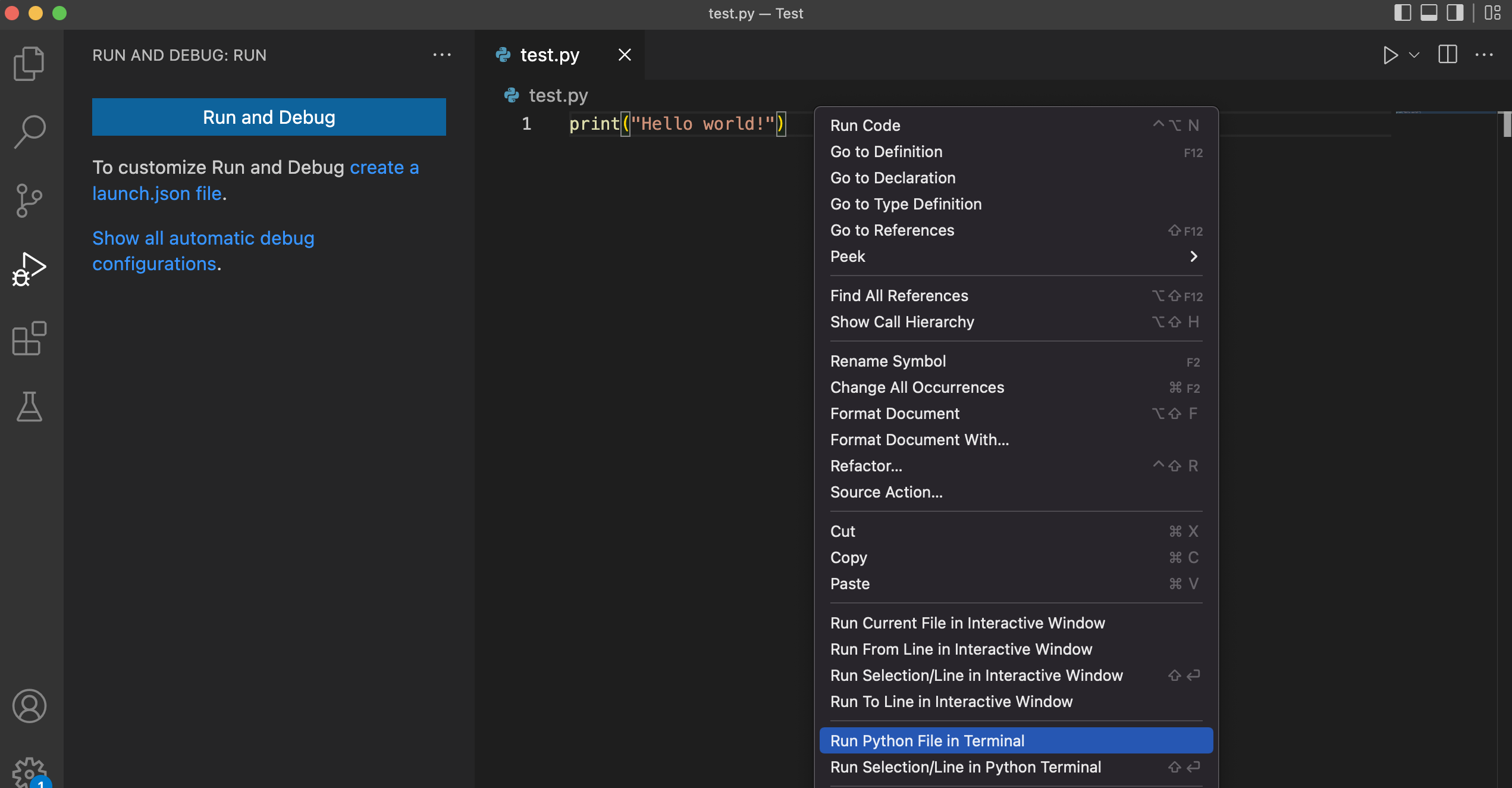Toggle the primary side bar visibility
The height and width of the screenshot is (788, 1512).
coord(1402,12)
